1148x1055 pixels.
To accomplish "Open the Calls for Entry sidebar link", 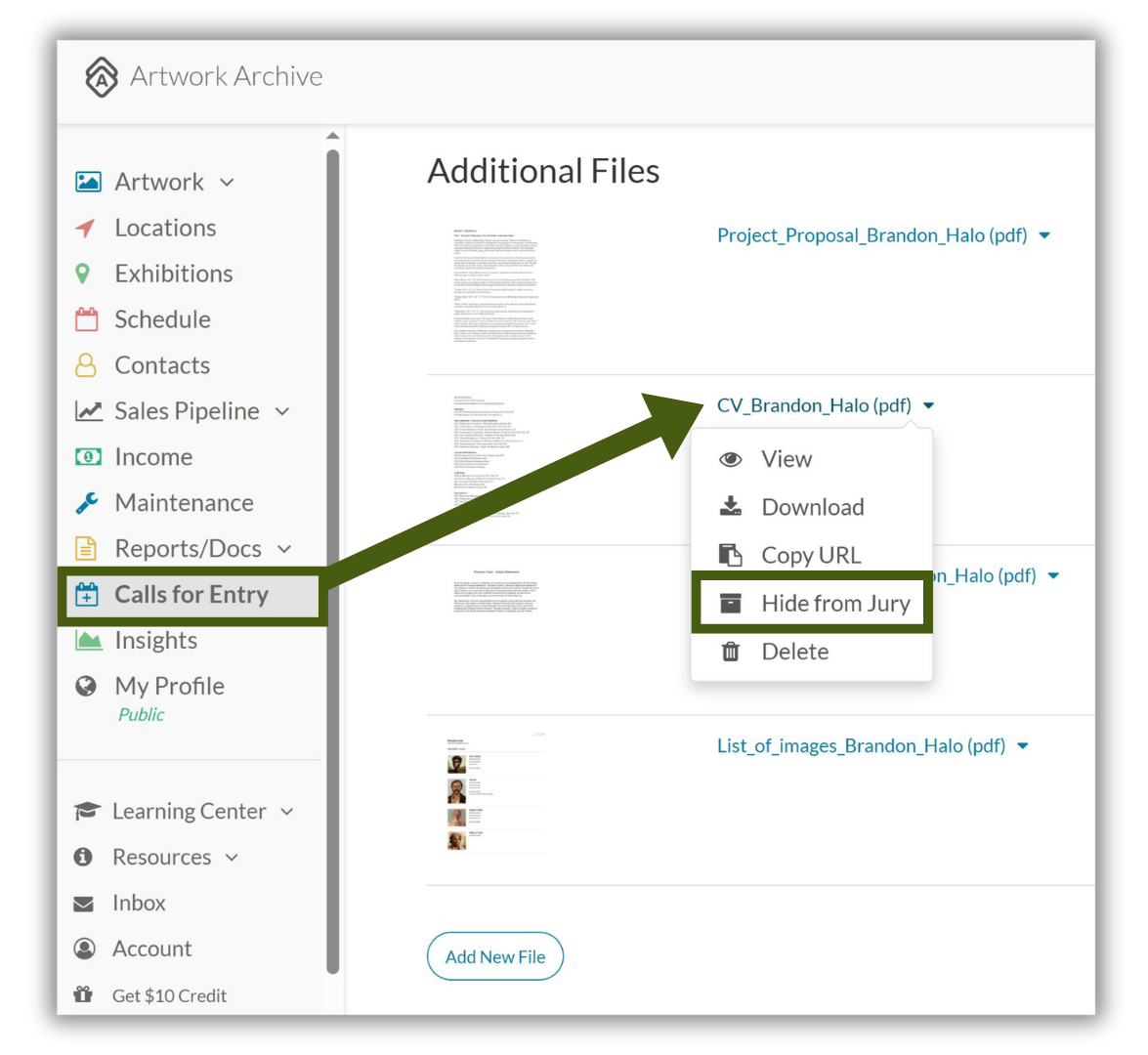I will tap(191, 595).
